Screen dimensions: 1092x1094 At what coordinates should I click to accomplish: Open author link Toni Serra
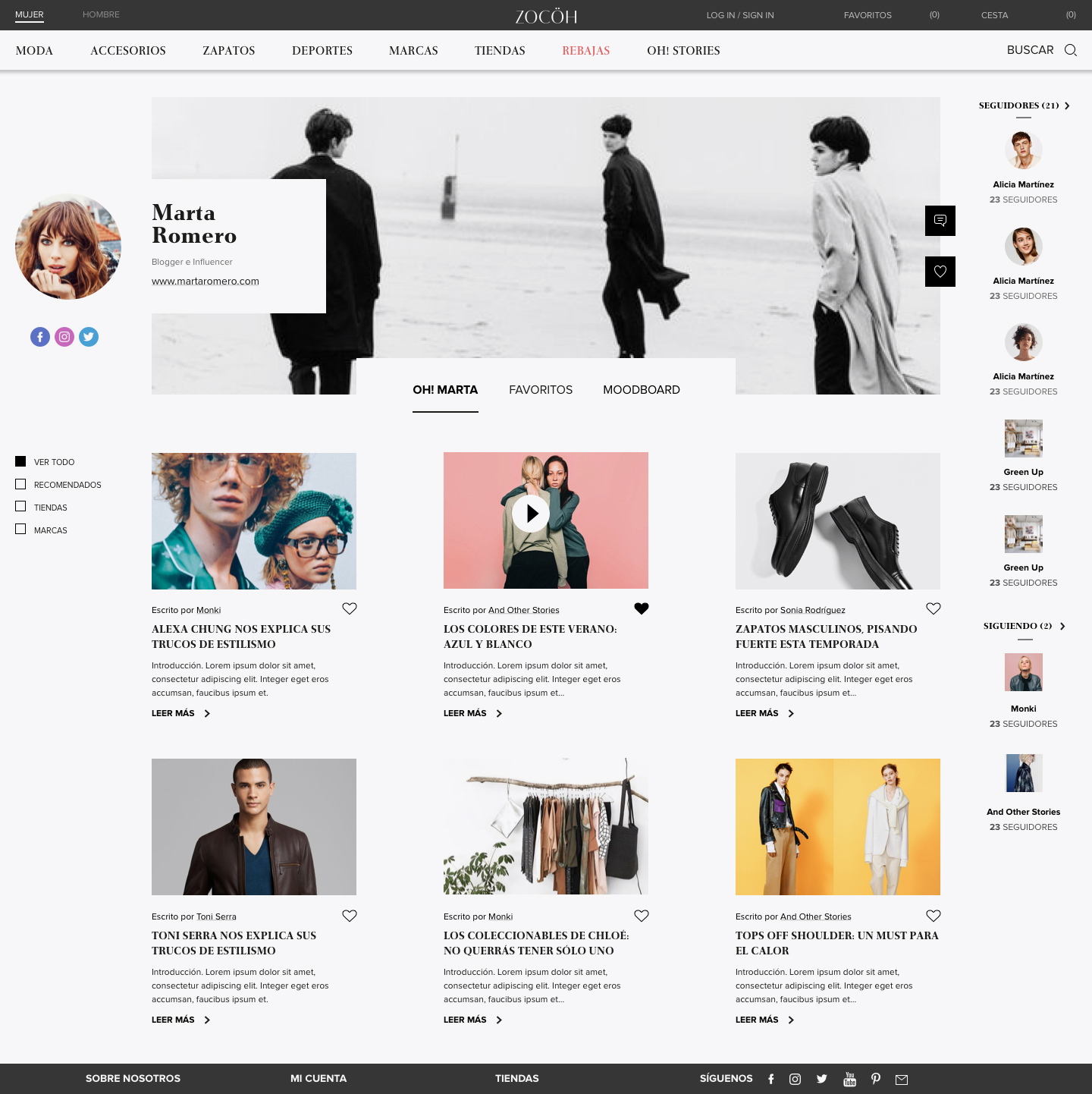point(216,916)
